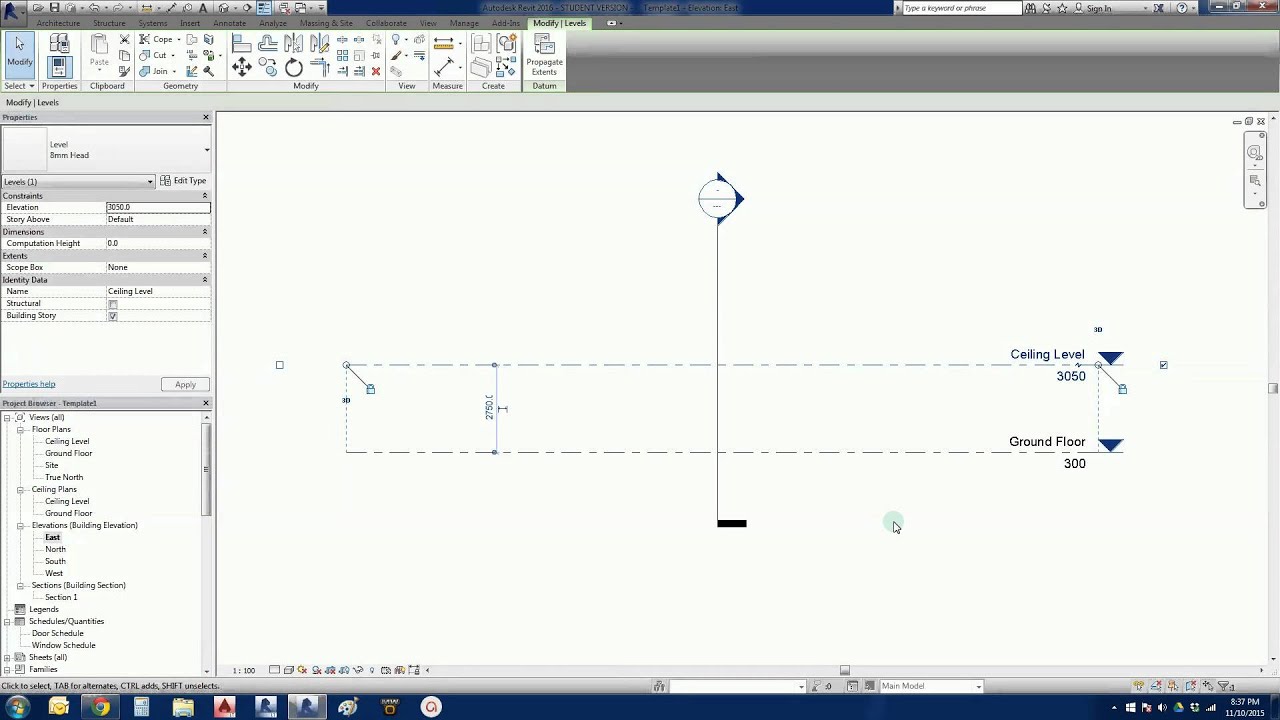
Task: Click the Elevation value field
Action: coord(158,207)
